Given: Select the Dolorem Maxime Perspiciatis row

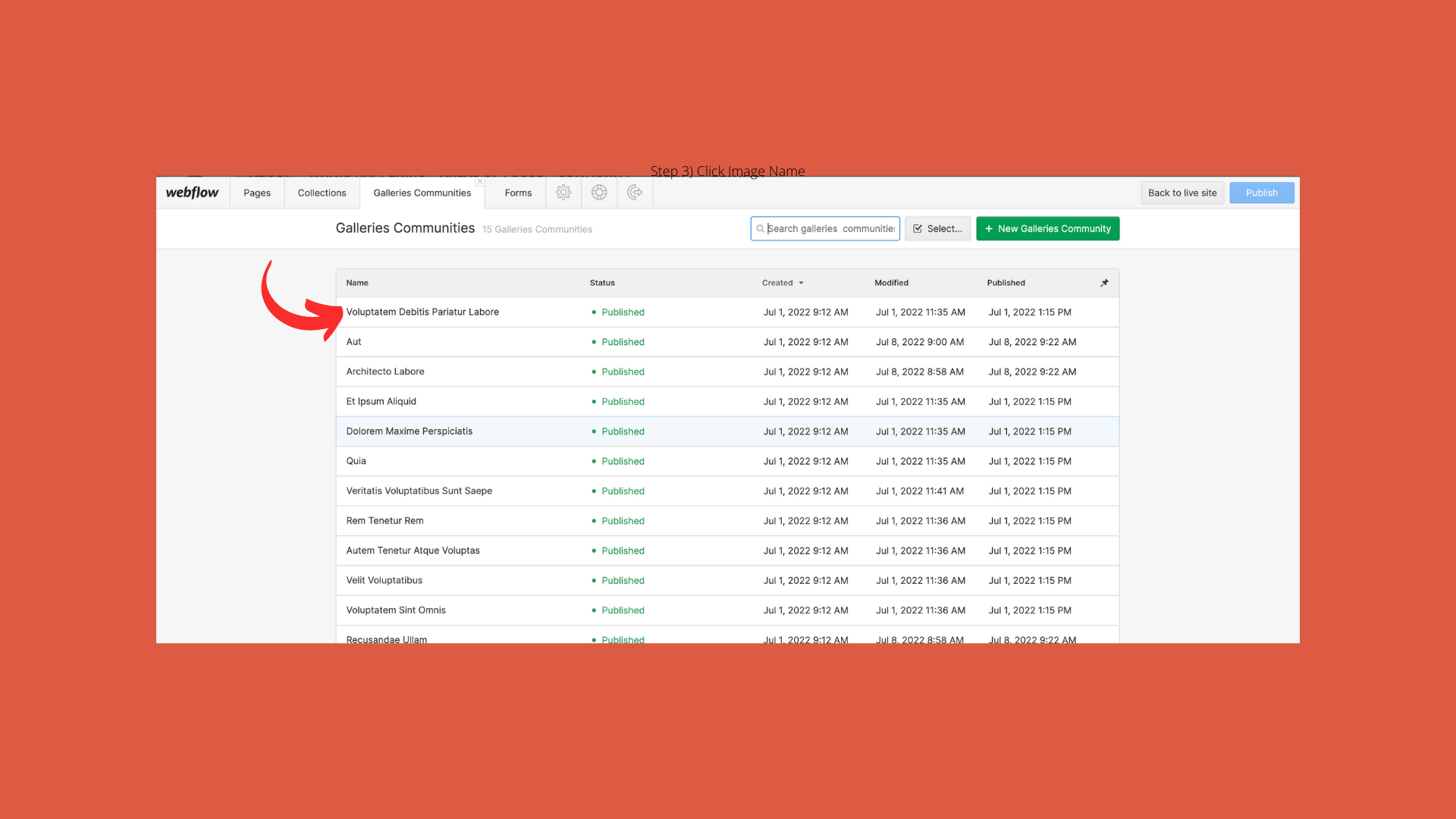Looking at the screenshot, I should [409, 431].
